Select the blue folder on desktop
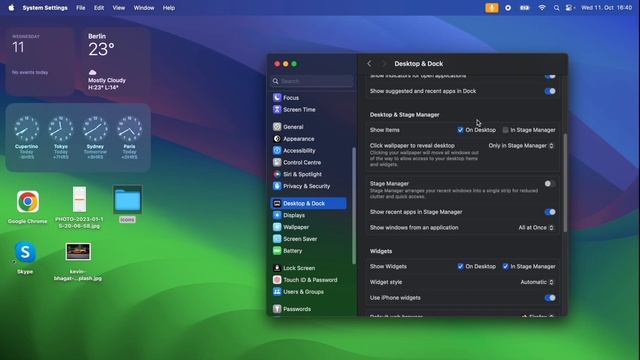Screen dimensions: 640x360 click(127, 200)
